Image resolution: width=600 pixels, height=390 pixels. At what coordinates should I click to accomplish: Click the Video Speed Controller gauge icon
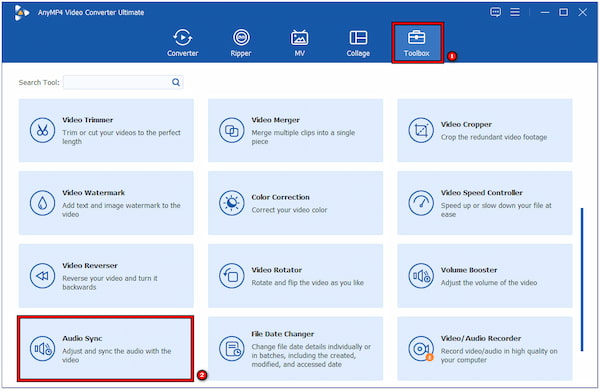[x=421, y=203]
